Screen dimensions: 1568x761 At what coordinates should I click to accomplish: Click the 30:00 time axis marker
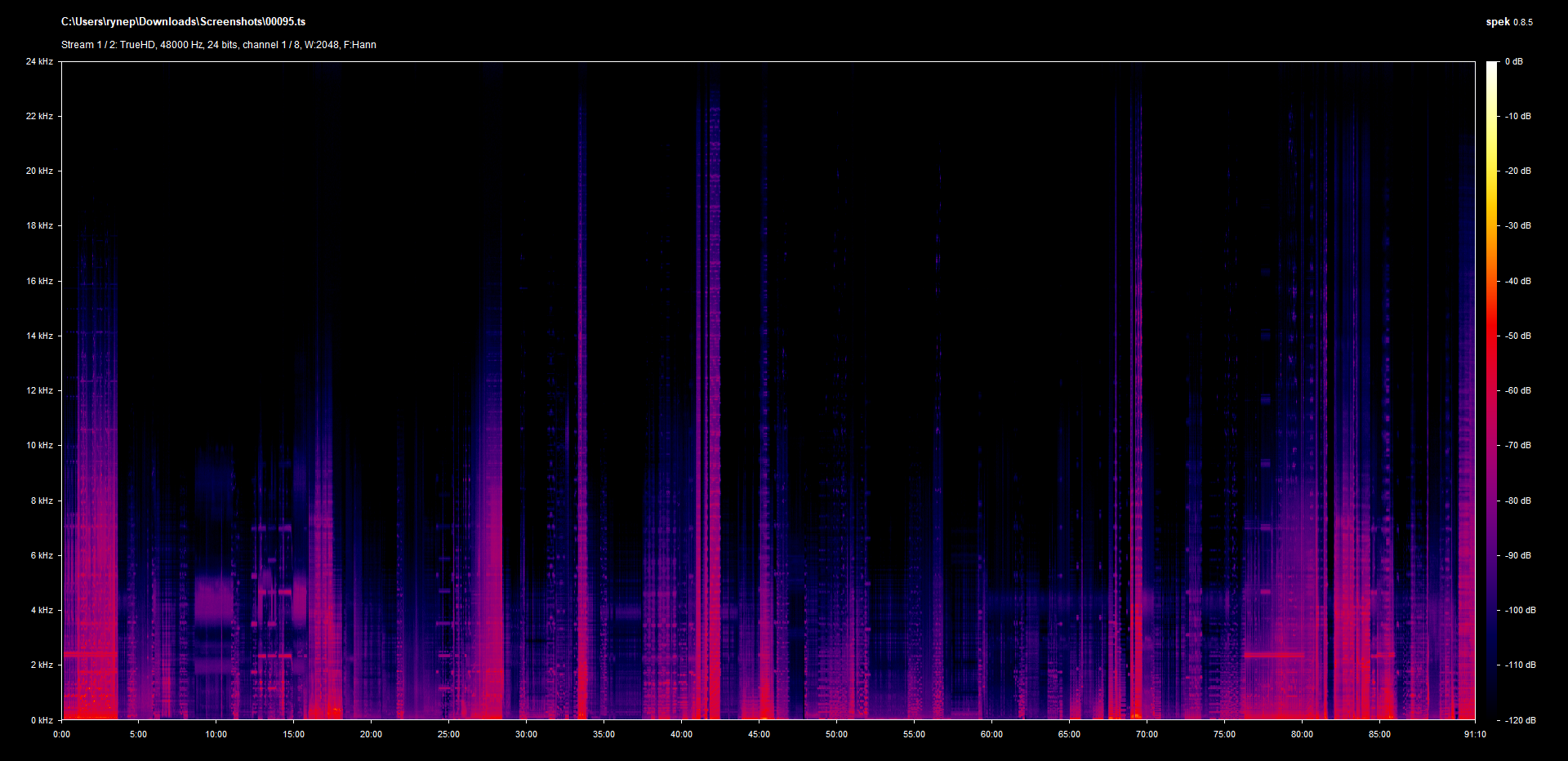(527, 735)
